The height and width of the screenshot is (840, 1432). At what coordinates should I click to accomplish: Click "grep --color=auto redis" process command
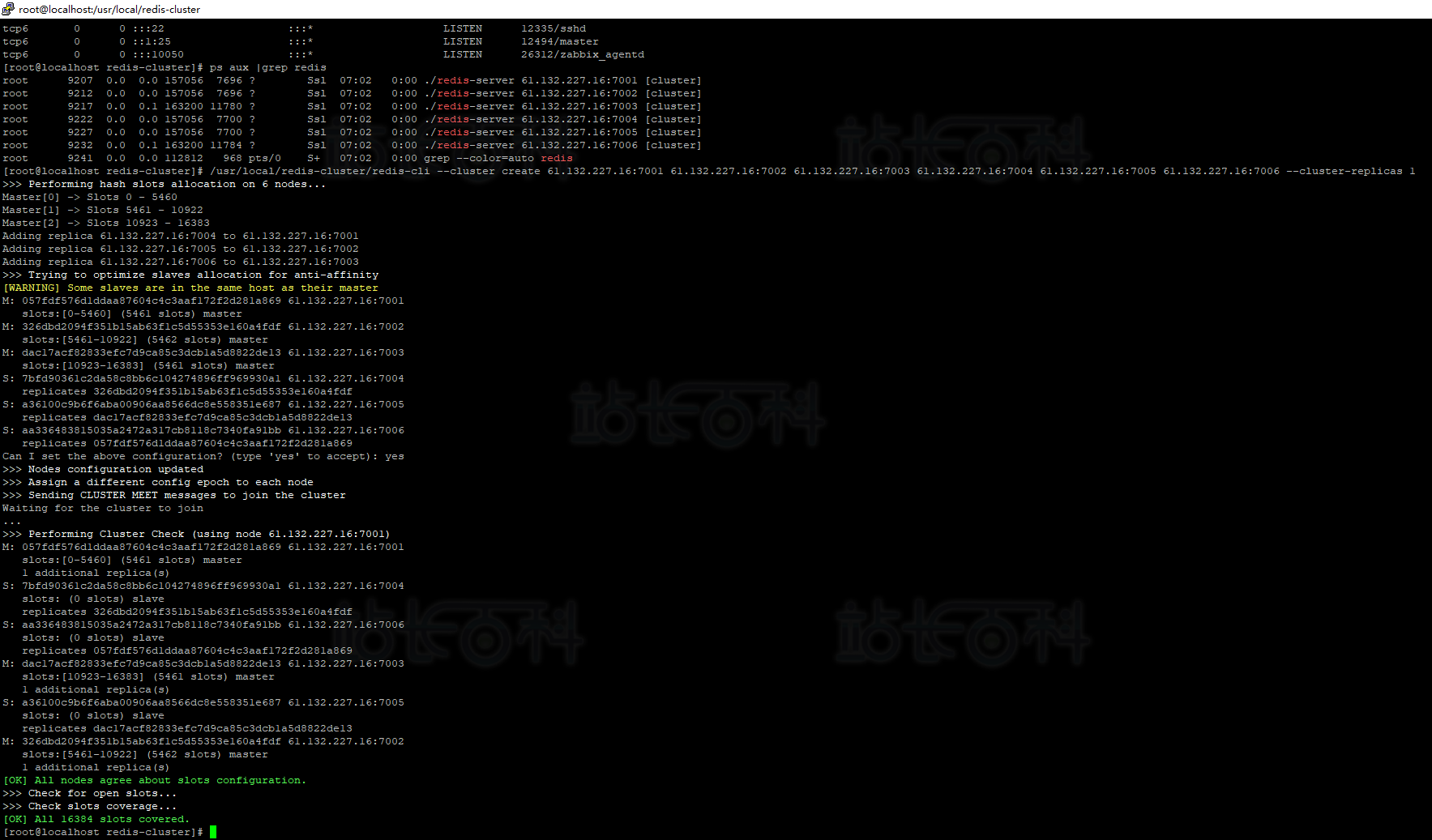point(498,158)
